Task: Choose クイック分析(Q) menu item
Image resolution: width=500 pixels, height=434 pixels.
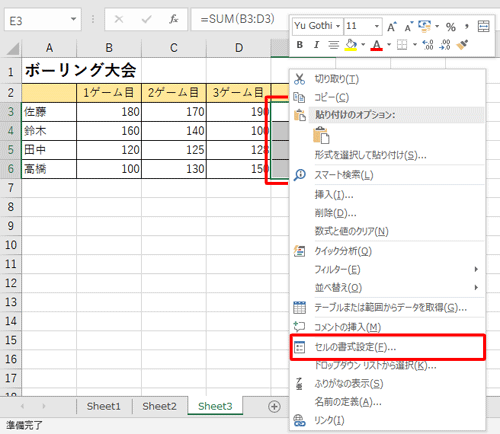Action: 387,251
